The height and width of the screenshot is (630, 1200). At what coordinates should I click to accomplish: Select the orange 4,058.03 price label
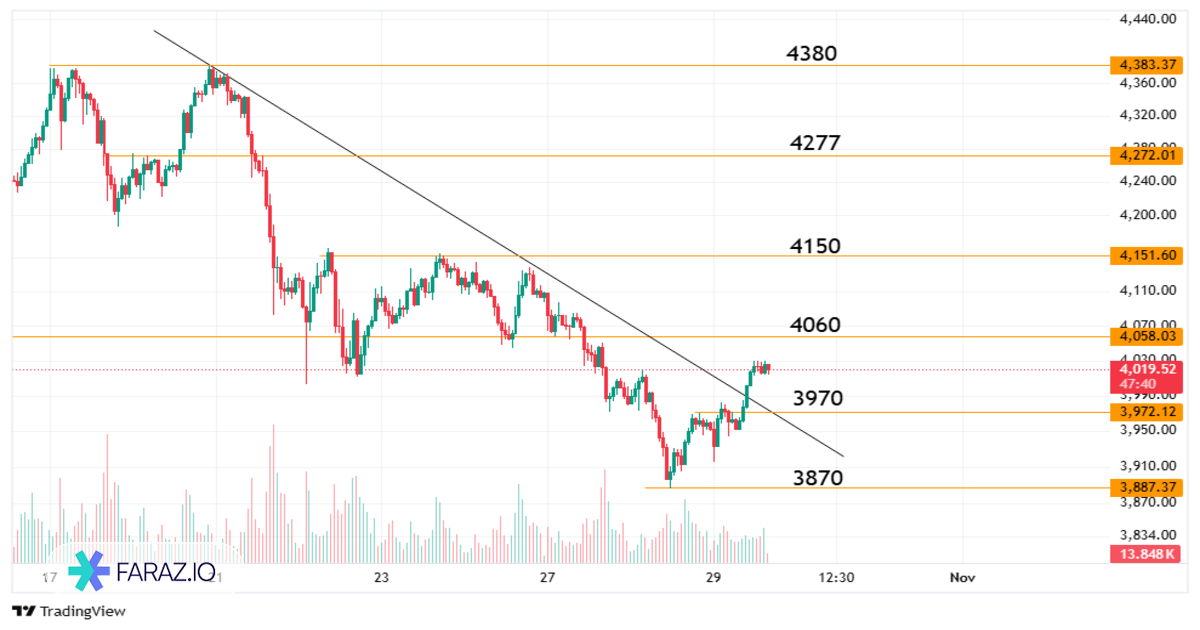tap(1147, 336)
